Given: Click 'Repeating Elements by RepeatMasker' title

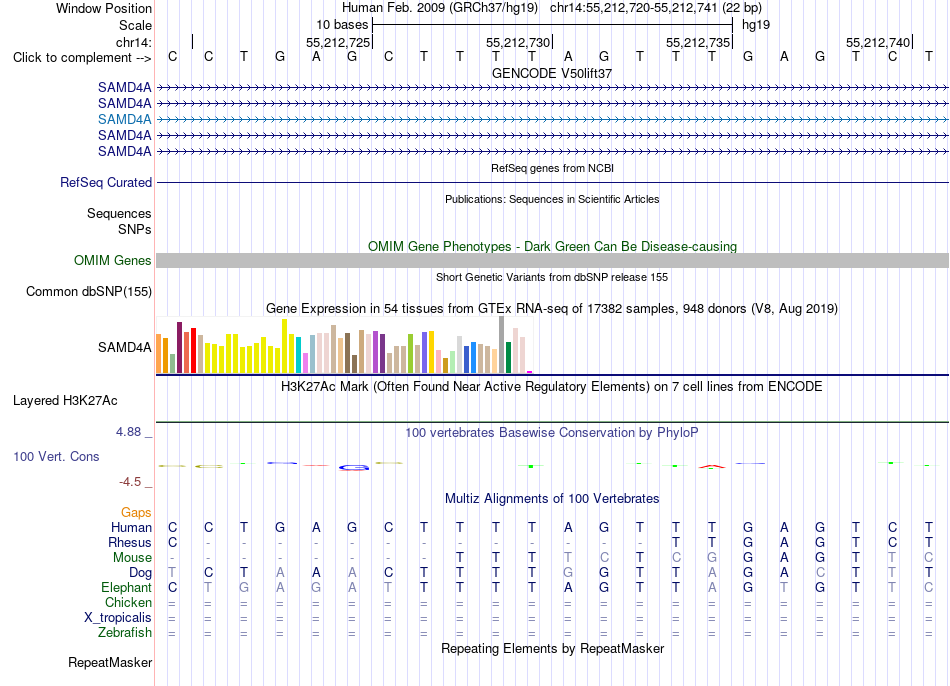Looking at the screenshot, I should 552,649.
